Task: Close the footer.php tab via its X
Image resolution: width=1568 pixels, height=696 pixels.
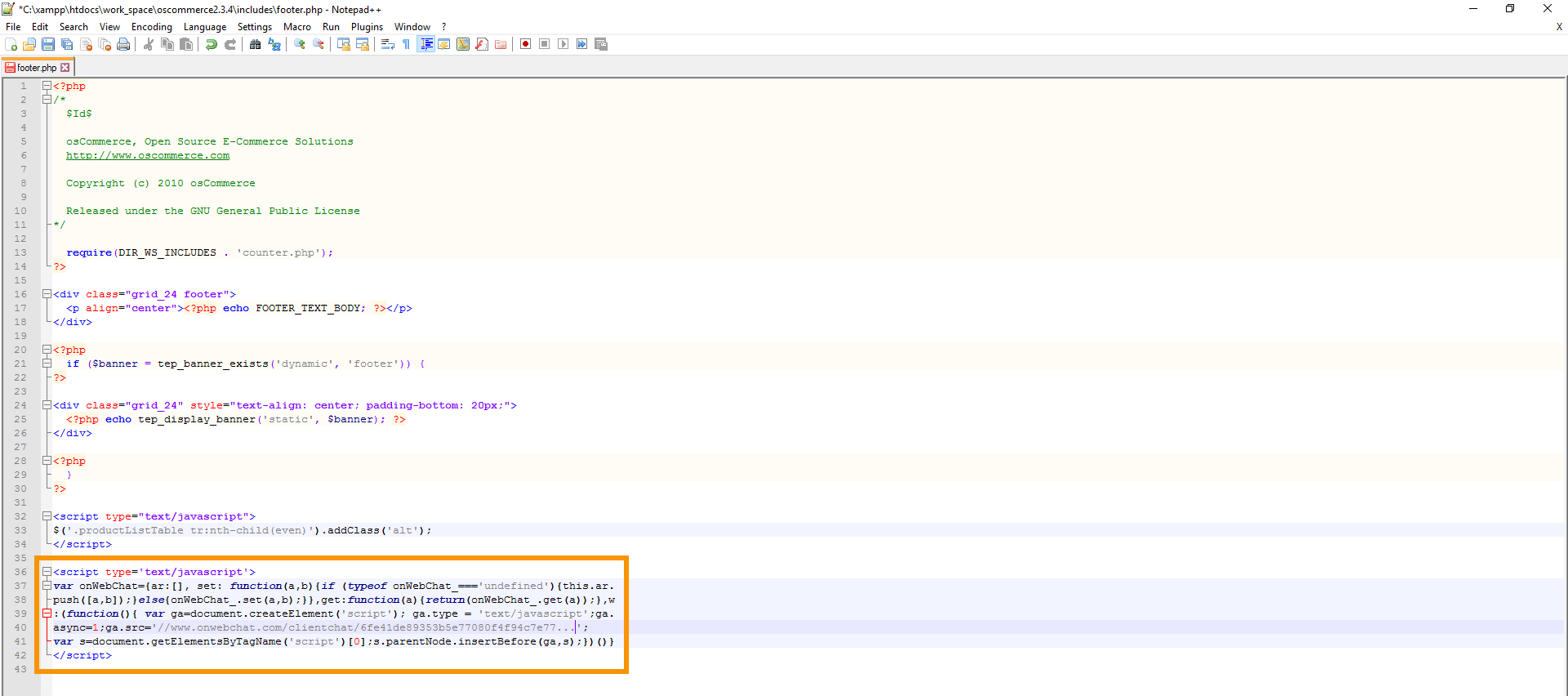Action: pos(65,68)
